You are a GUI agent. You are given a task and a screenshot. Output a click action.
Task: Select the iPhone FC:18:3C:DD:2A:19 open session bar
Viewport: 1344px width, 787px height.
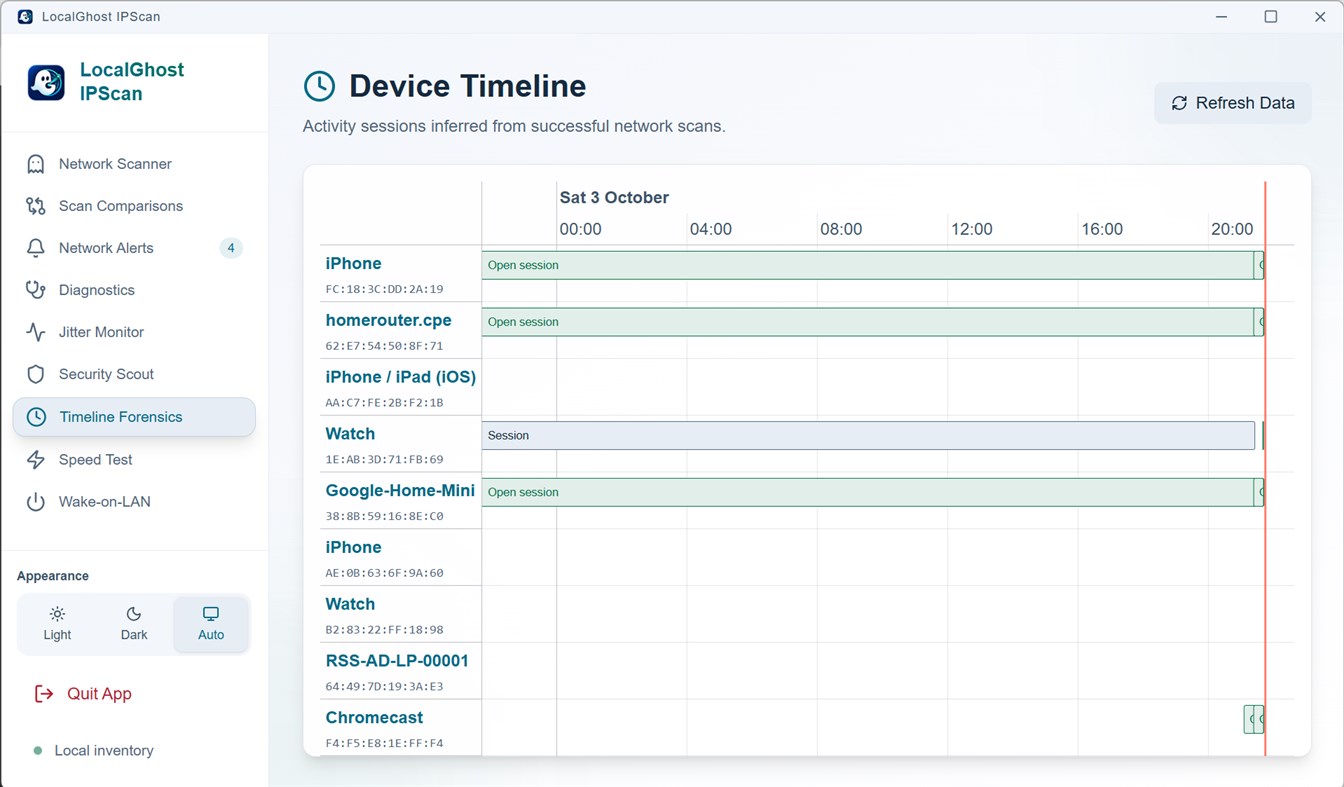pyautogui.click(x=868, y=265)
